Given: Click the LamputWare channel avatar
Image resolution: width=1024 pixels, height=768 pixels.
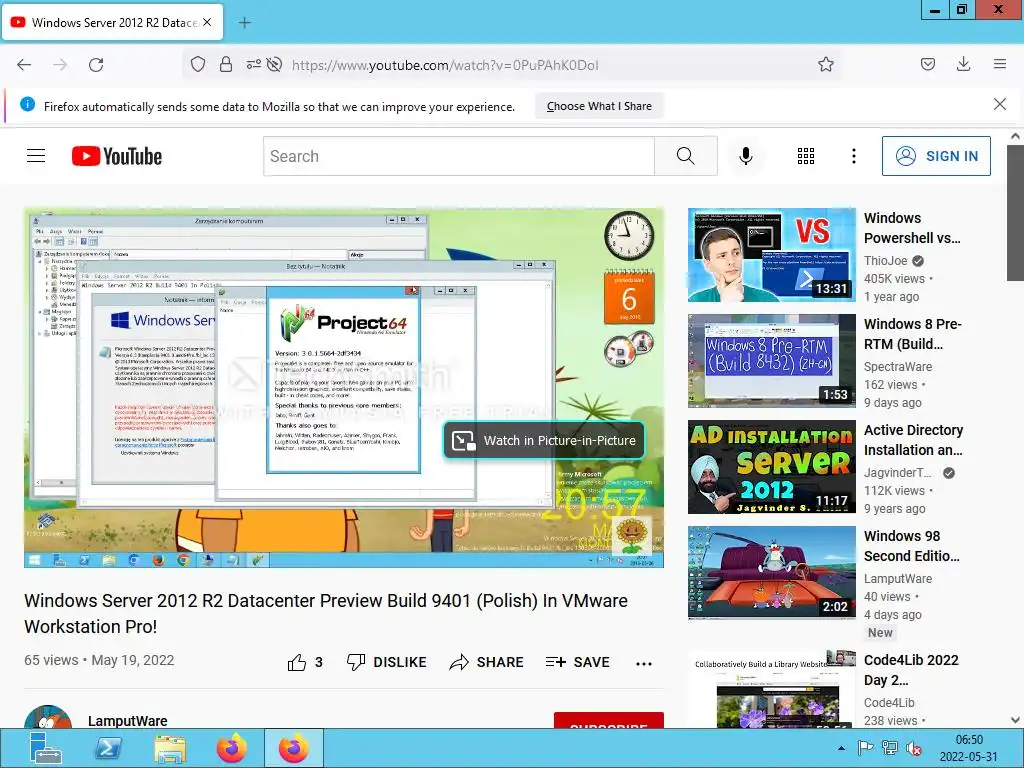Looking at the screenshot, I should click(x=48, y=717).
